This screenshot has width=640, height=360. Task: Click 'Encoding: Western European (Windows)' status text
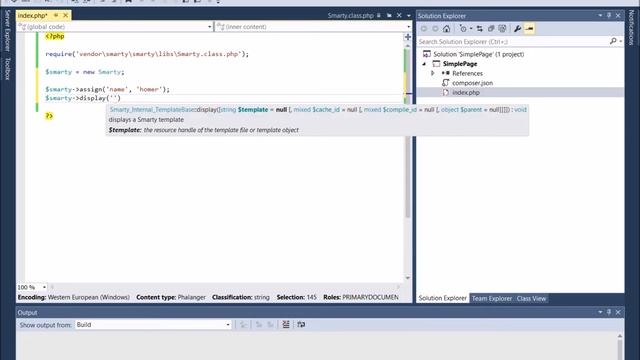[x=73, y=297]
